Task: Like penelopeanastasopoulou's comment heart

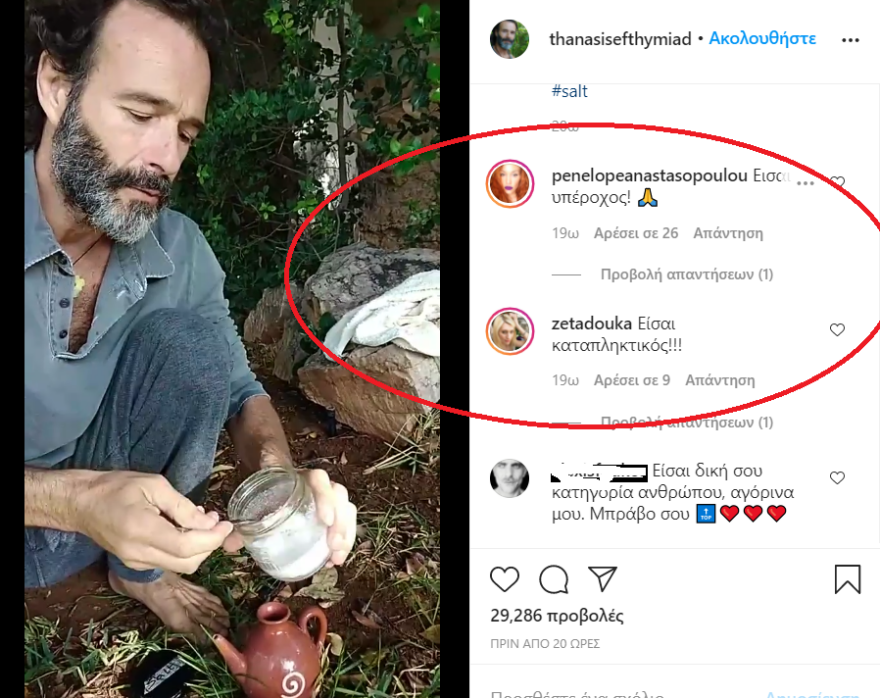Action: [x=837, y=182]
